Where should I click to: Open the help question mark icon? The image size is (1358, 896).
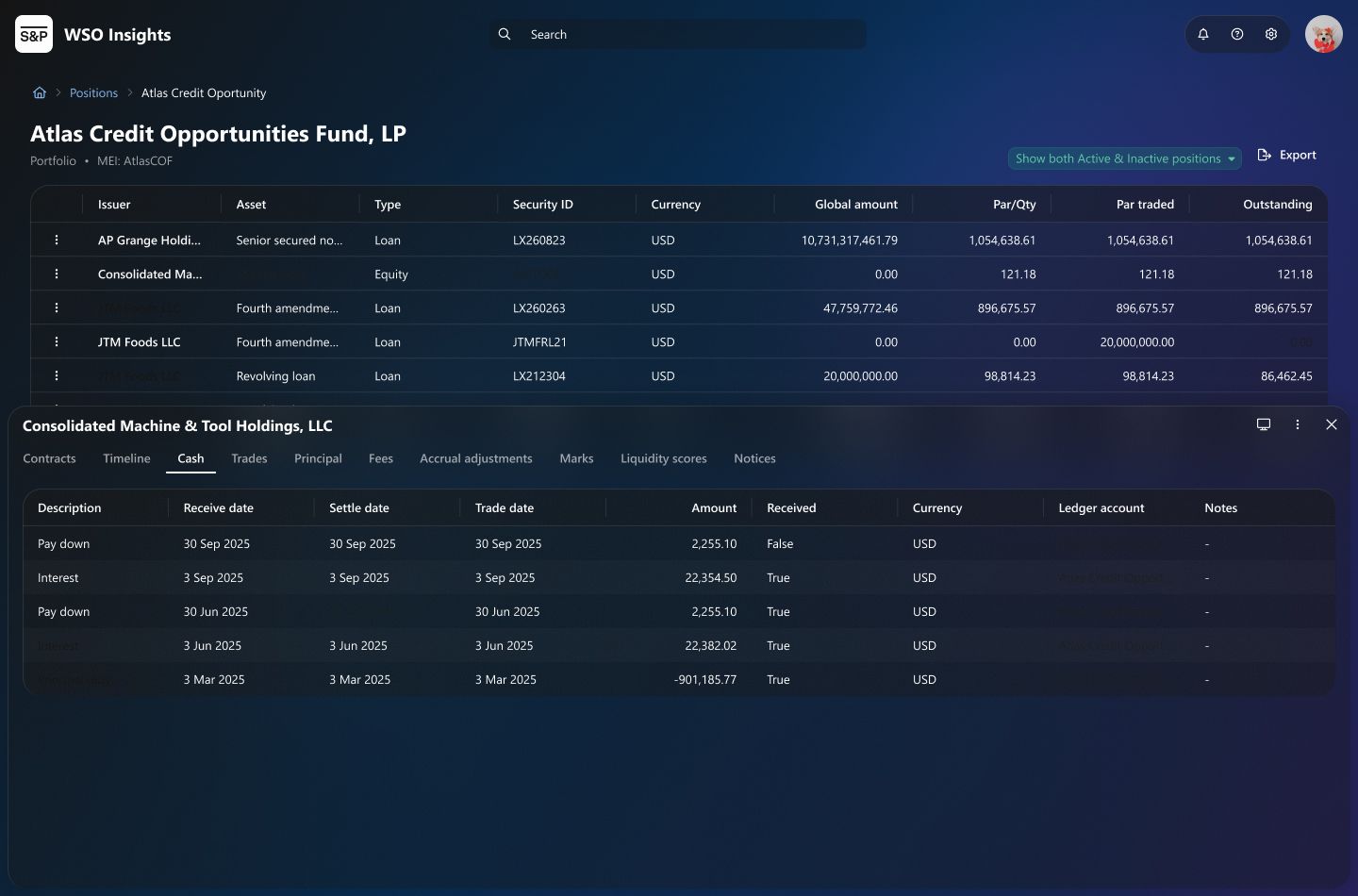coord(1237,34)
